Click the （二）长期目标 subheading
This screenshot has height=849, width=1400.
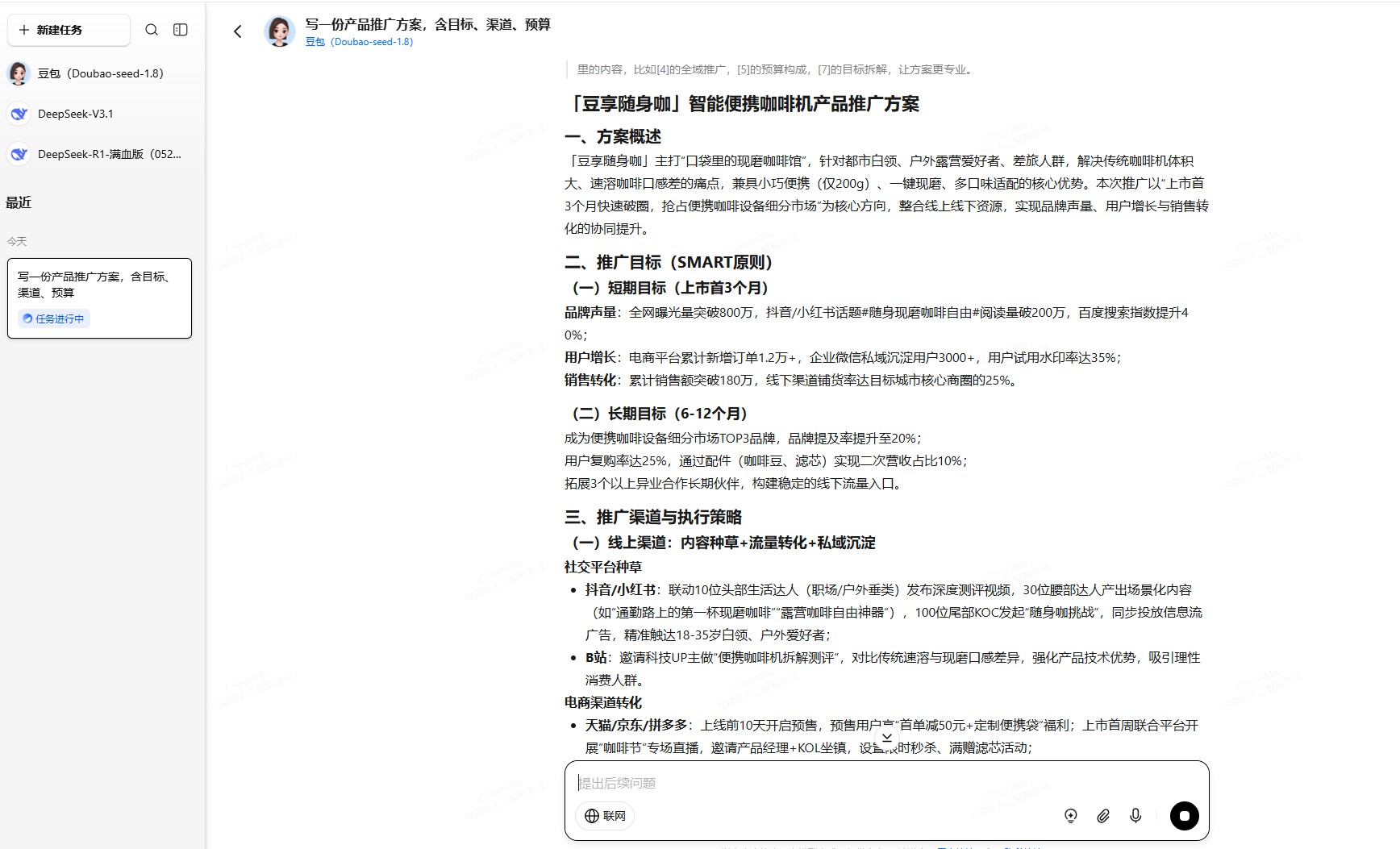pyautogui.click(x=659, y=414)
